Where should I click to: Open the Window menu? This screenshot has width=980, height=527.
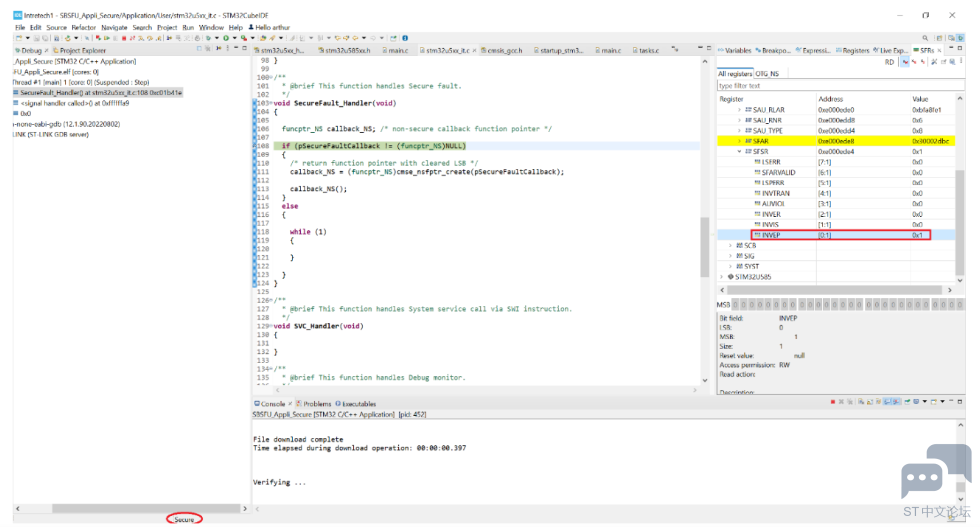[x=211, y=28]
